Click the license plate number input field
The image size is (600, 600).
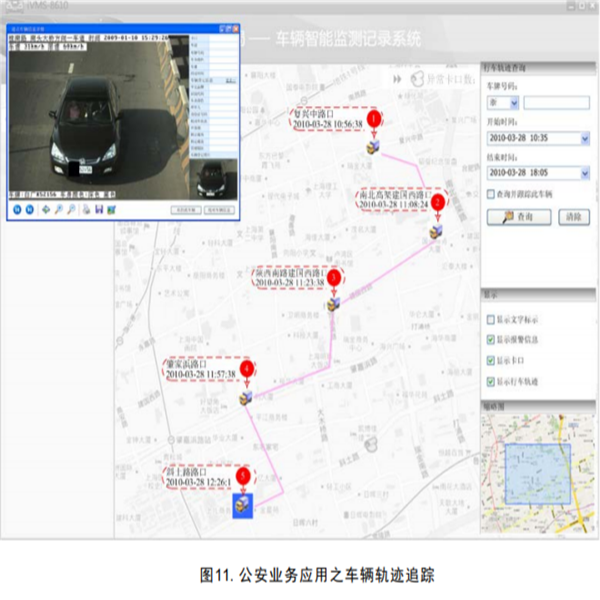pyautogui.click(x=555, y=102)
